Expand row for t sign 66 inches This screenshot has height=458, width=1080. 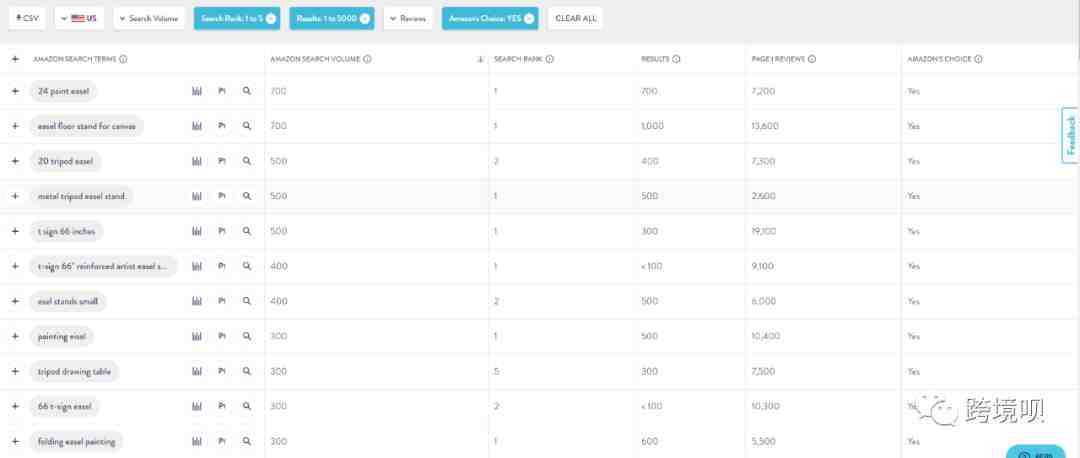(x=15, y=231)
